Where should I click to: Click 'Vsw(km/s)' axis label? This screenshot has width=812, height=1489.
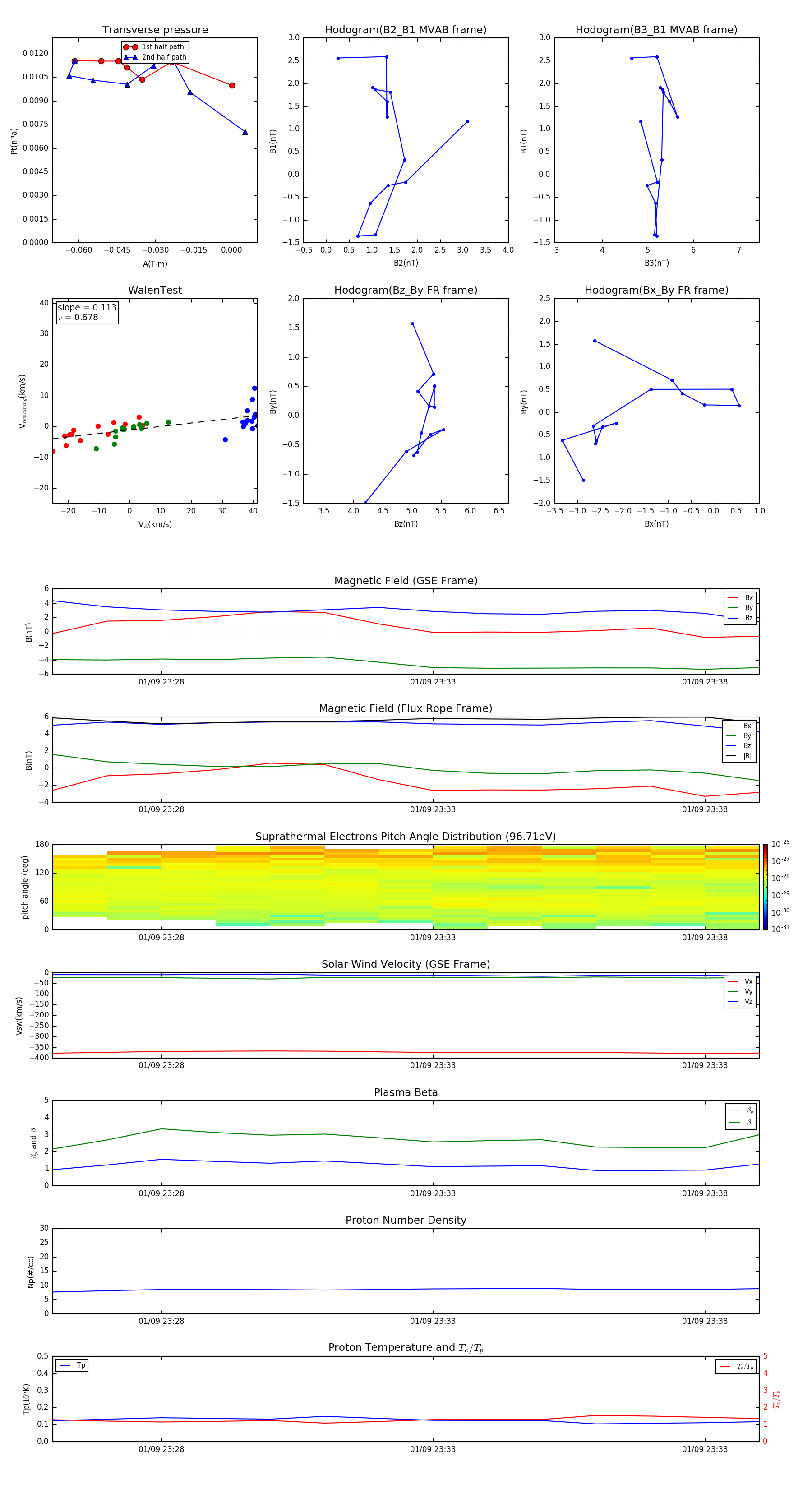pyautogui.click(x=19, y=1016)
